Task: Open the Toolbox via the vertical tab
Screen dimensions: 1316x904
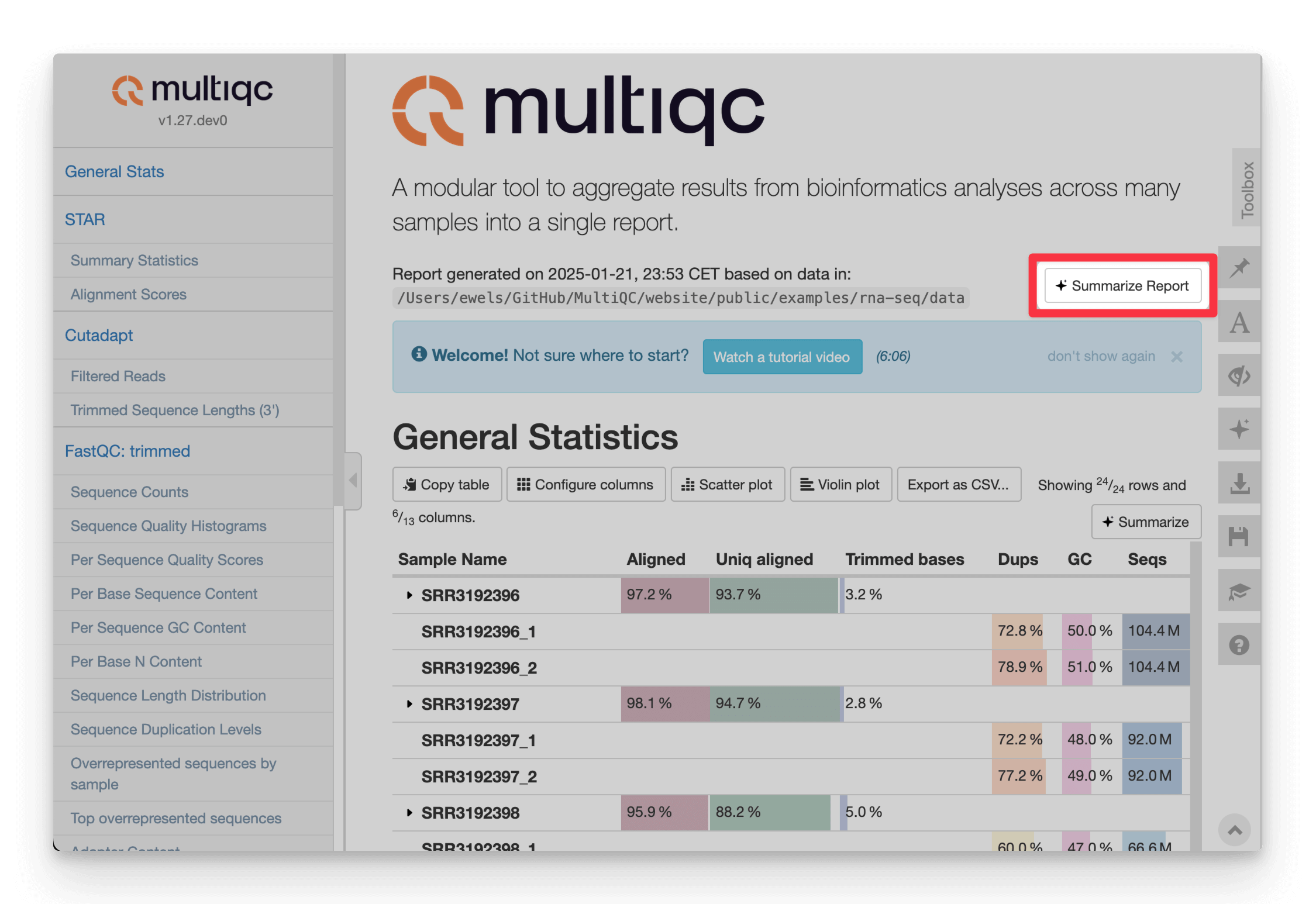Action: pos(1248,187)
